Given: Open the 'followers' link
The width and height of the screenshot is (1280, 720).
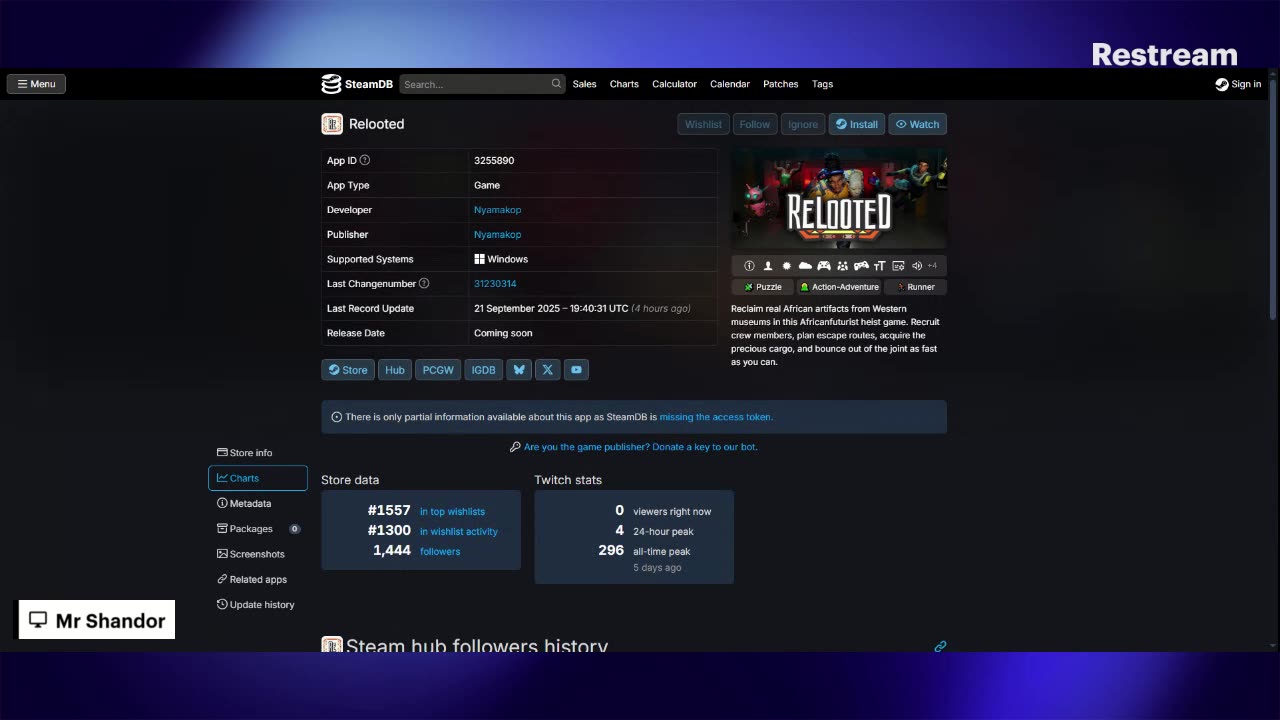Looking at the screenshot, I should [x=440, y=552].
